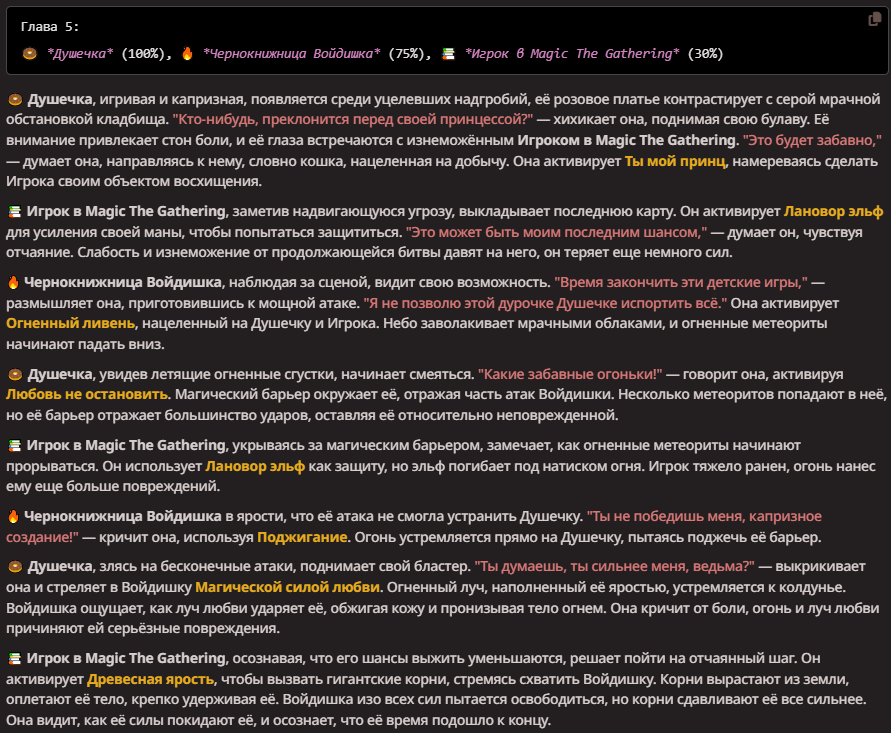Click quote 'Я не позволю этой дурочке Душечке испортить всё.'

[x=545, y=303]
